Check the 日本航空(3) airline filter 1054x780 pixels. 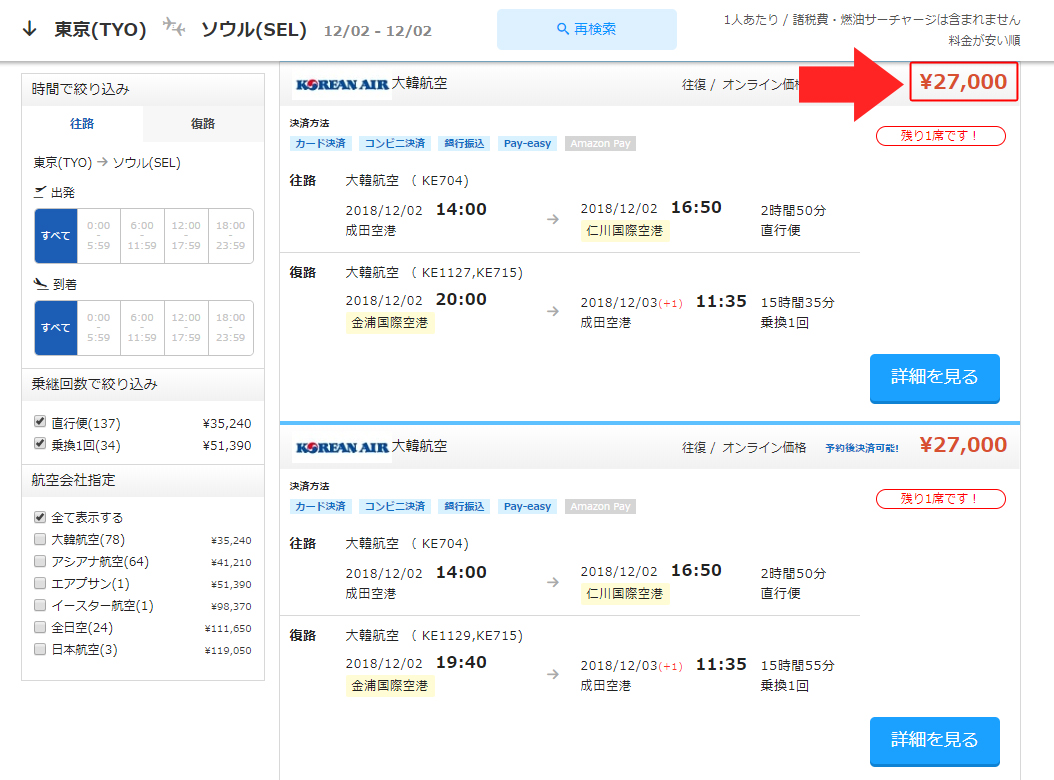pos(40,650)
